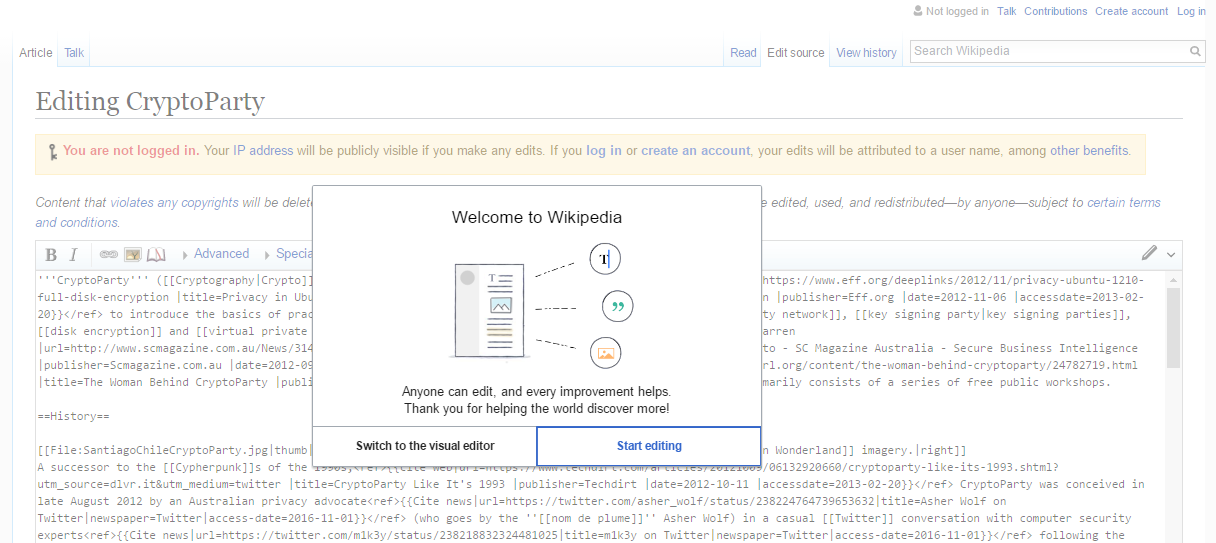The height and width of the screenshot is (543, 1216).
Task: Follow 'create an account' link in the warning
Action: click(696, 151)
